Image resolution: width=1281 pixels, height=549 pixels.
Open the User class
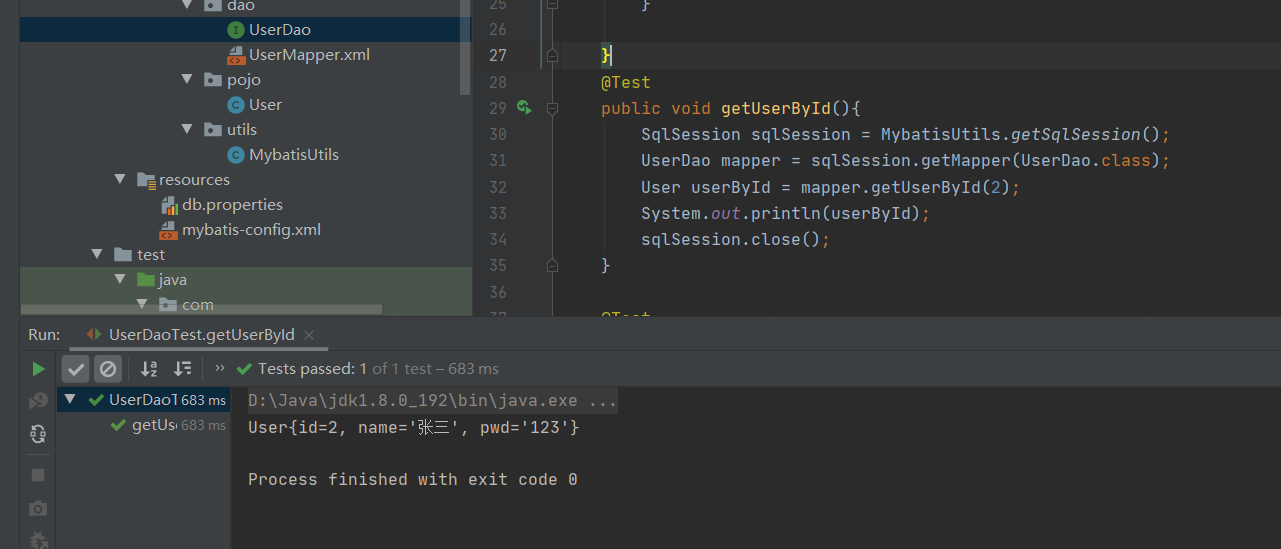click(x=265, y=105)
